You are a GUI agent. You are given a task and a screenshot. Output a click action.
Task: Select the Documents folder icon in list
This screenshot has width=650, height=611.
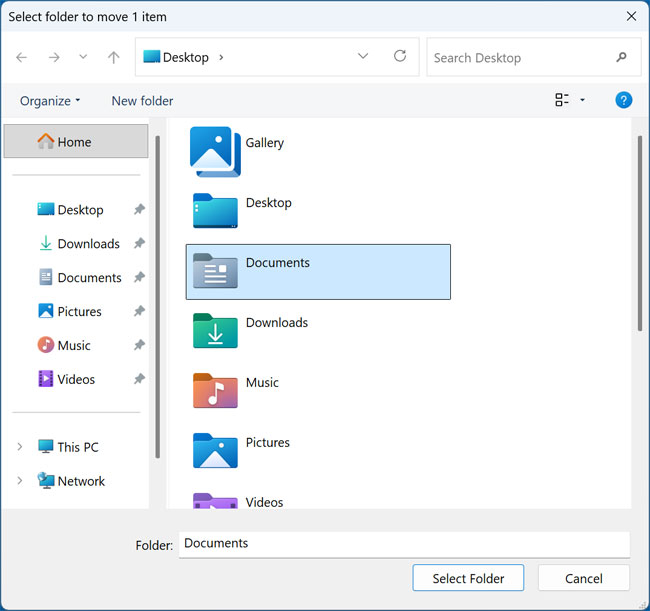[215, 271]
